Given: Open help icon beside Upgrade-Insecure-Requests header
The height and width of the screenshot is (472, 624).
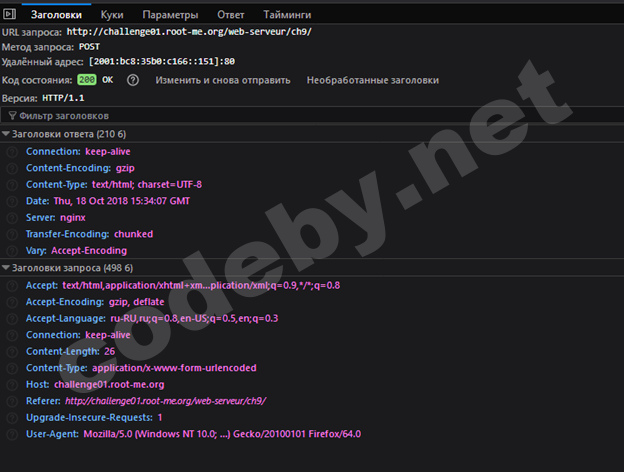Looking at the screenshot, I should (12, 418).
